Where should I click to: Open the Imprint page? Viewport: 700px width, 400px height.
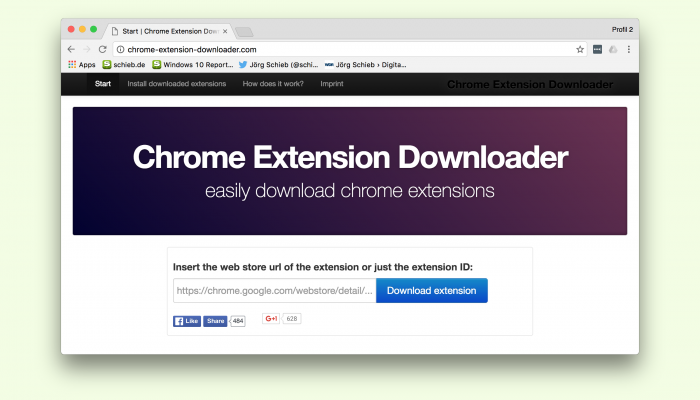pos(332,84)
